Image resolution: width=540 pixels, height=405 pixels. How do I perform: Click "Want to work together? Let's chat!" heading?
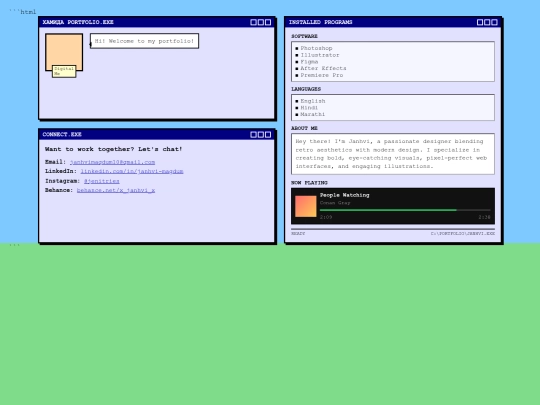pos(113,149)
